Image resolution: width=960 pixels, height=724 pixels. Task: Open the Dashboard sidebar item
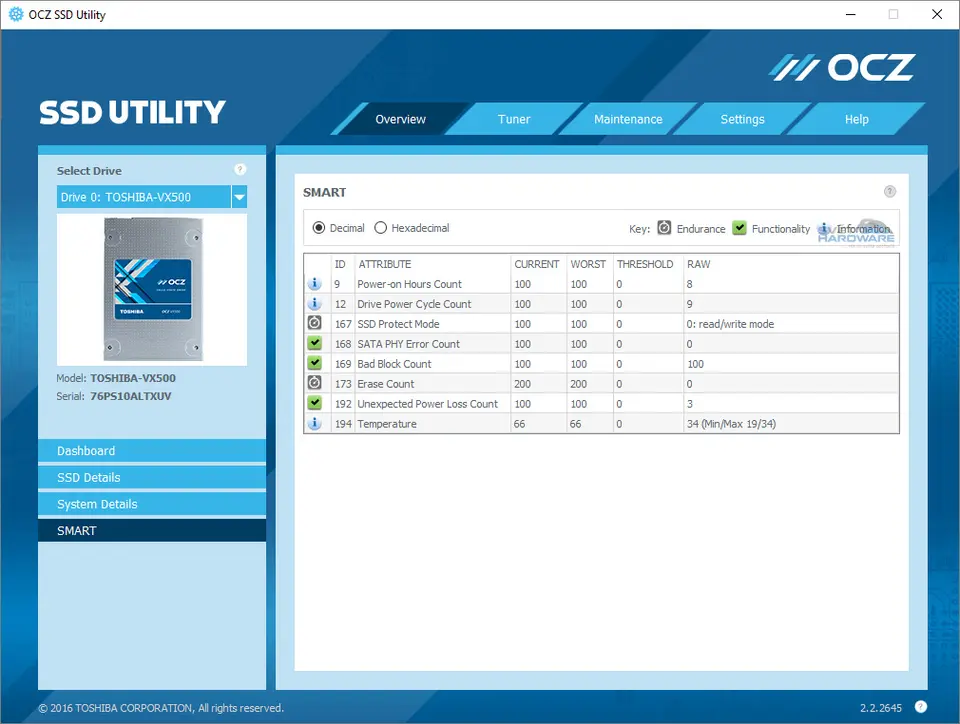point(152,450)
